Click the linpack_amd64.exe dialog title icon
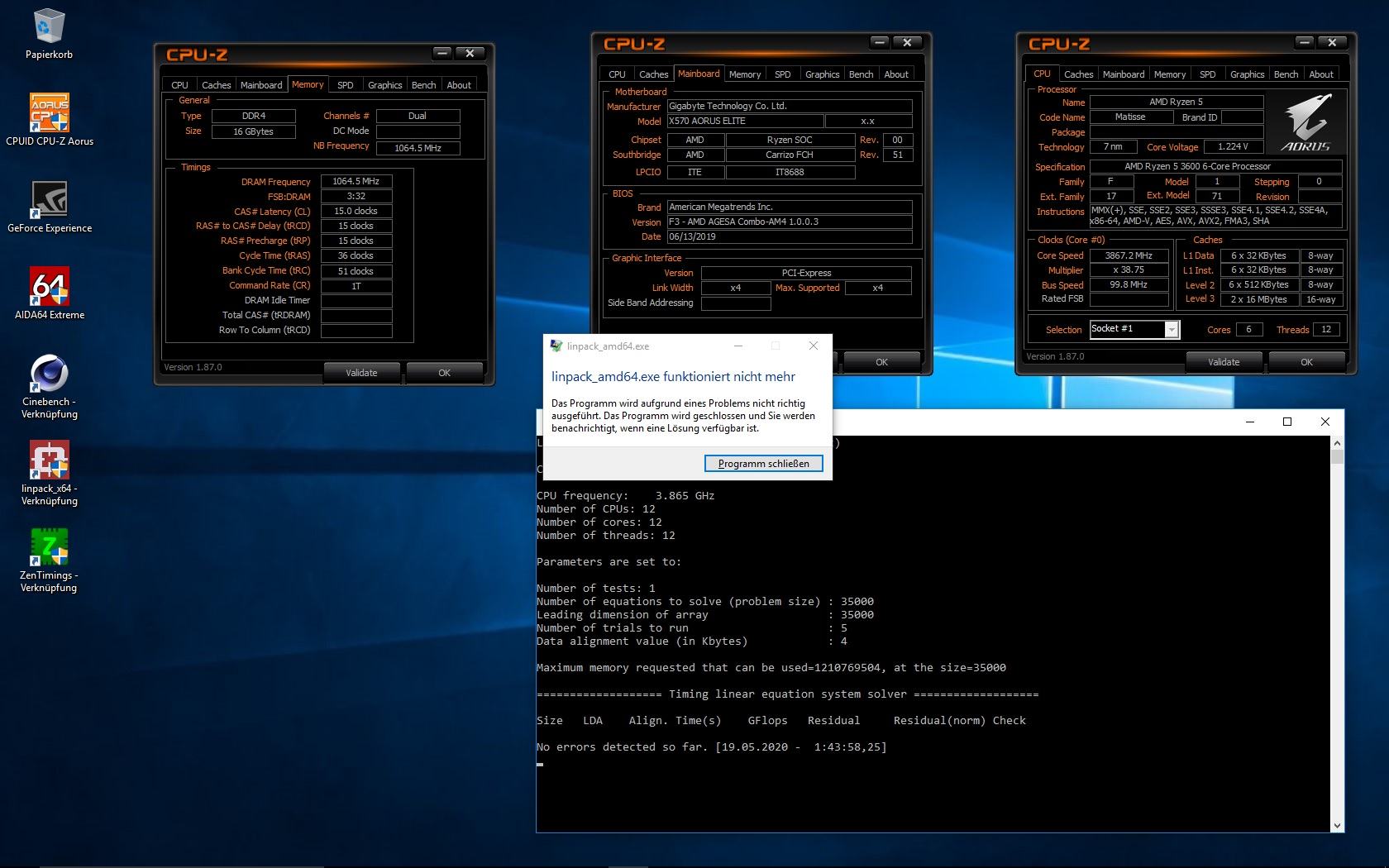This screenshot has width=1389, height=868. coord(556,346)
